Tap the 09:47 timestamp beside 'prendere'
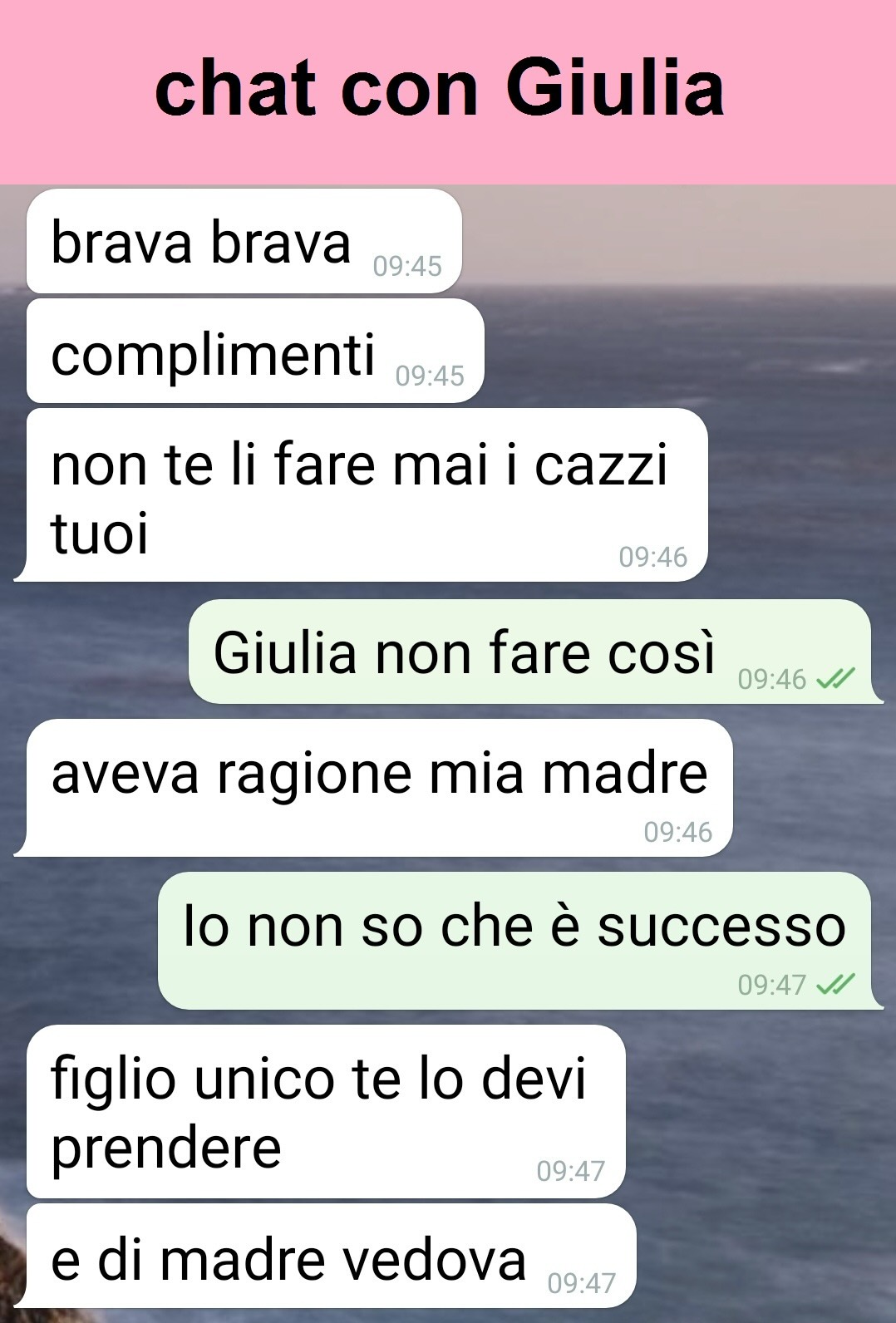 click(x=571, y=1171)
